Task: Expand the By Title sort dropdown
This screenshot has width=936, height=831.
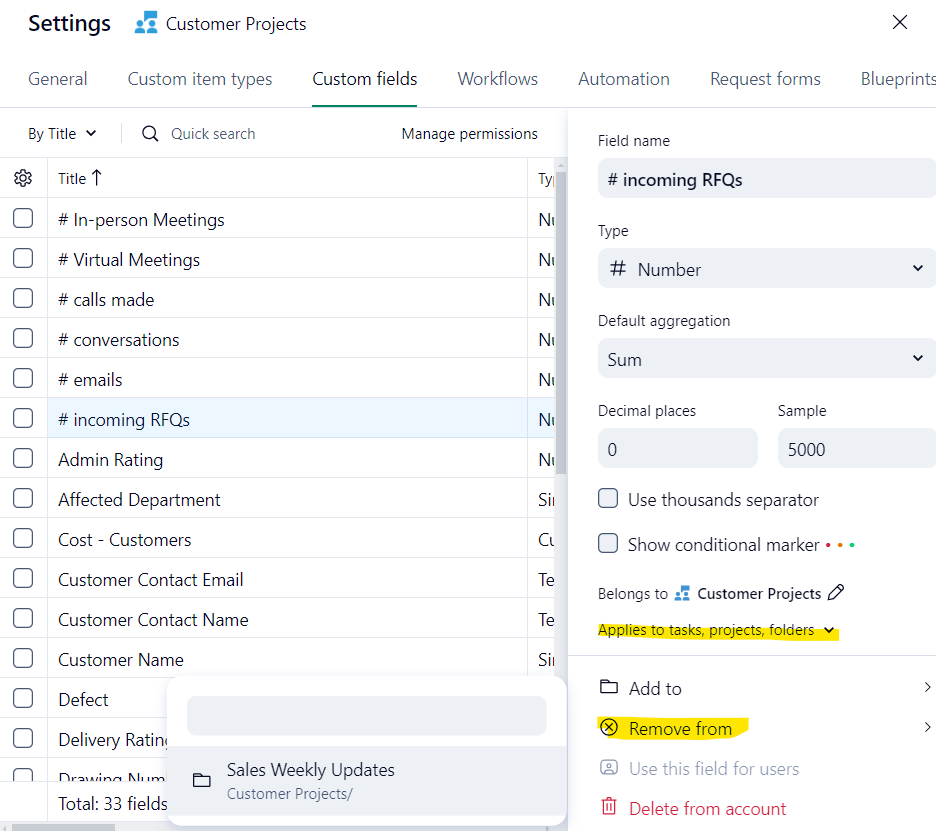Action: tap(62, 134)
